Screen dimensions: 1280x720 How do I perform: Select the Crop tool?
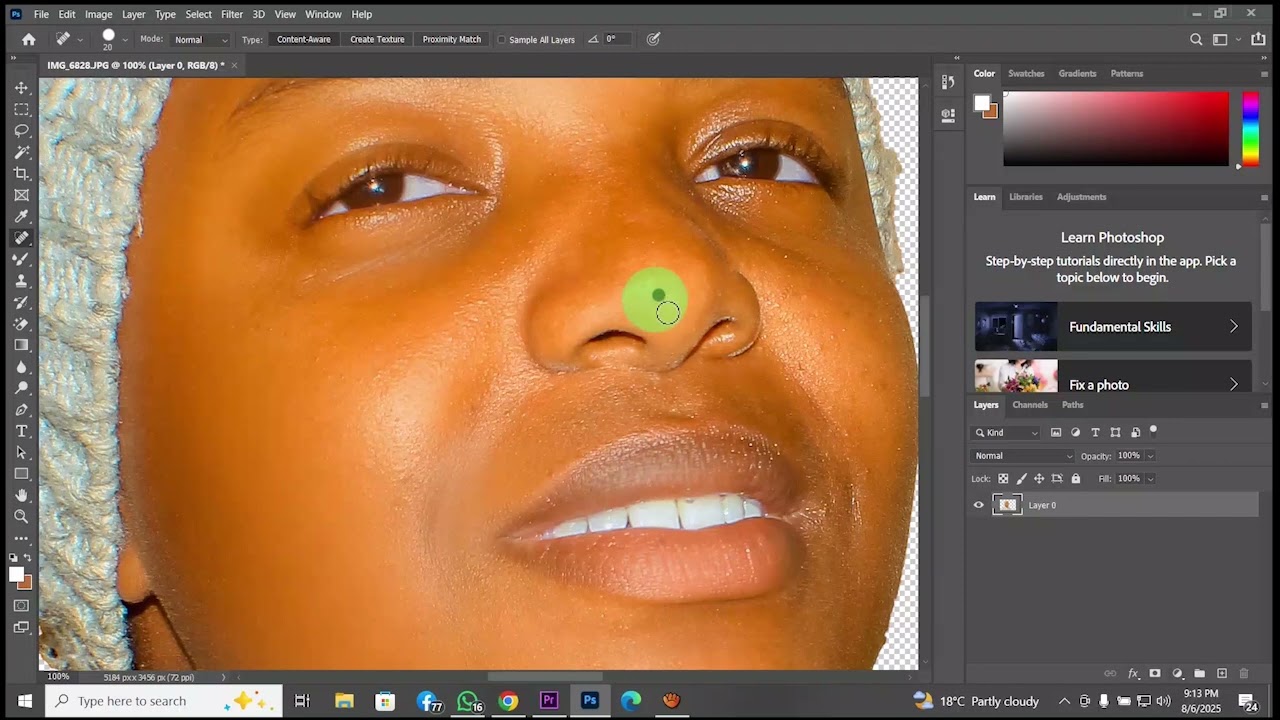pyautogui.click(x=21, y=174)
